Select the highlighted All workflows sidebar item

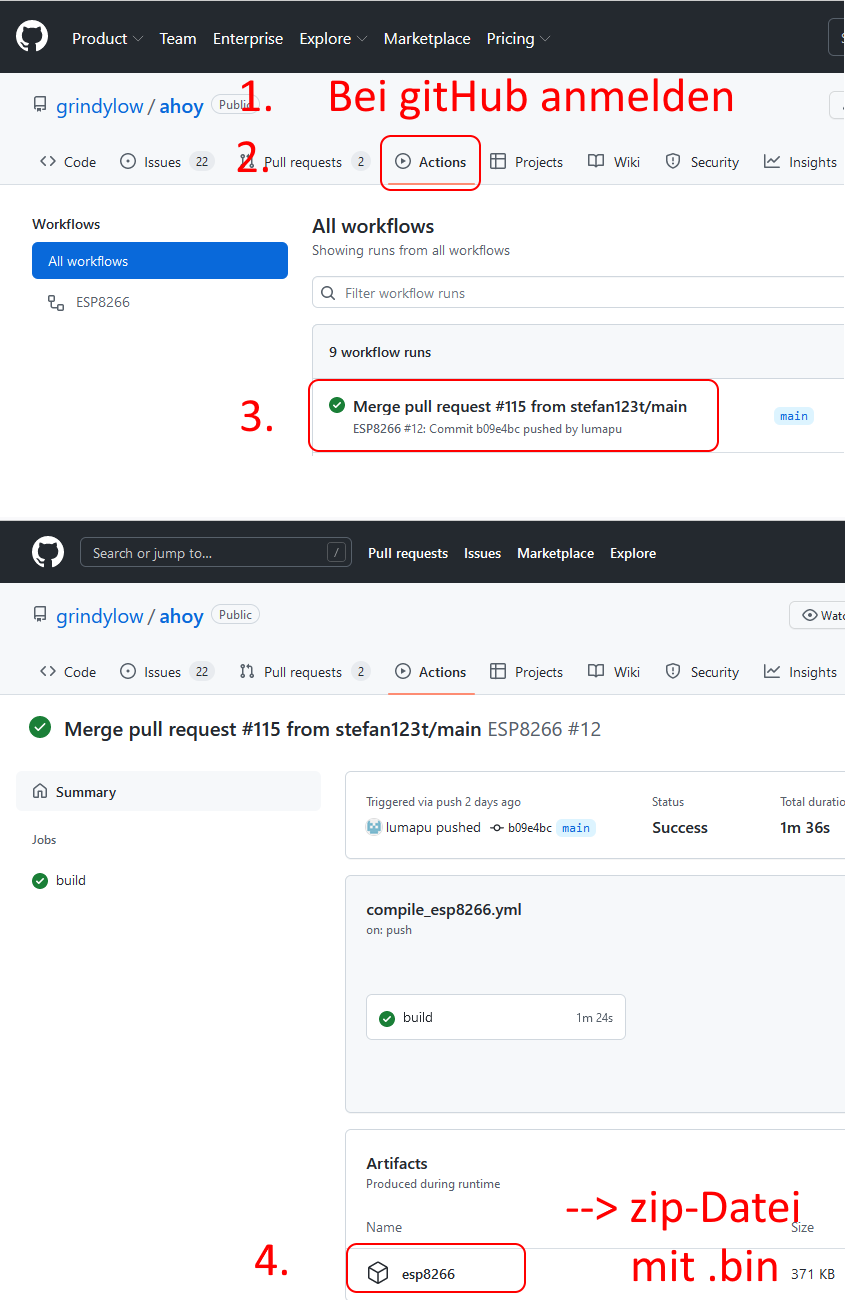click(x=160, y=261)
